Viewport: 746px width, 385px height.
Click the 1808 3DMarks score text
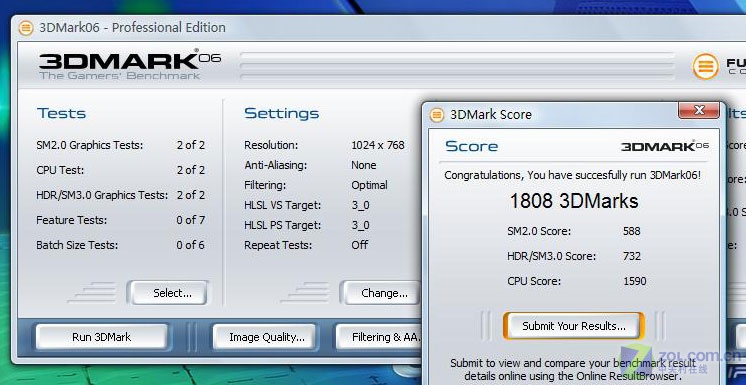pyautogui.click(x=574, y=201)
